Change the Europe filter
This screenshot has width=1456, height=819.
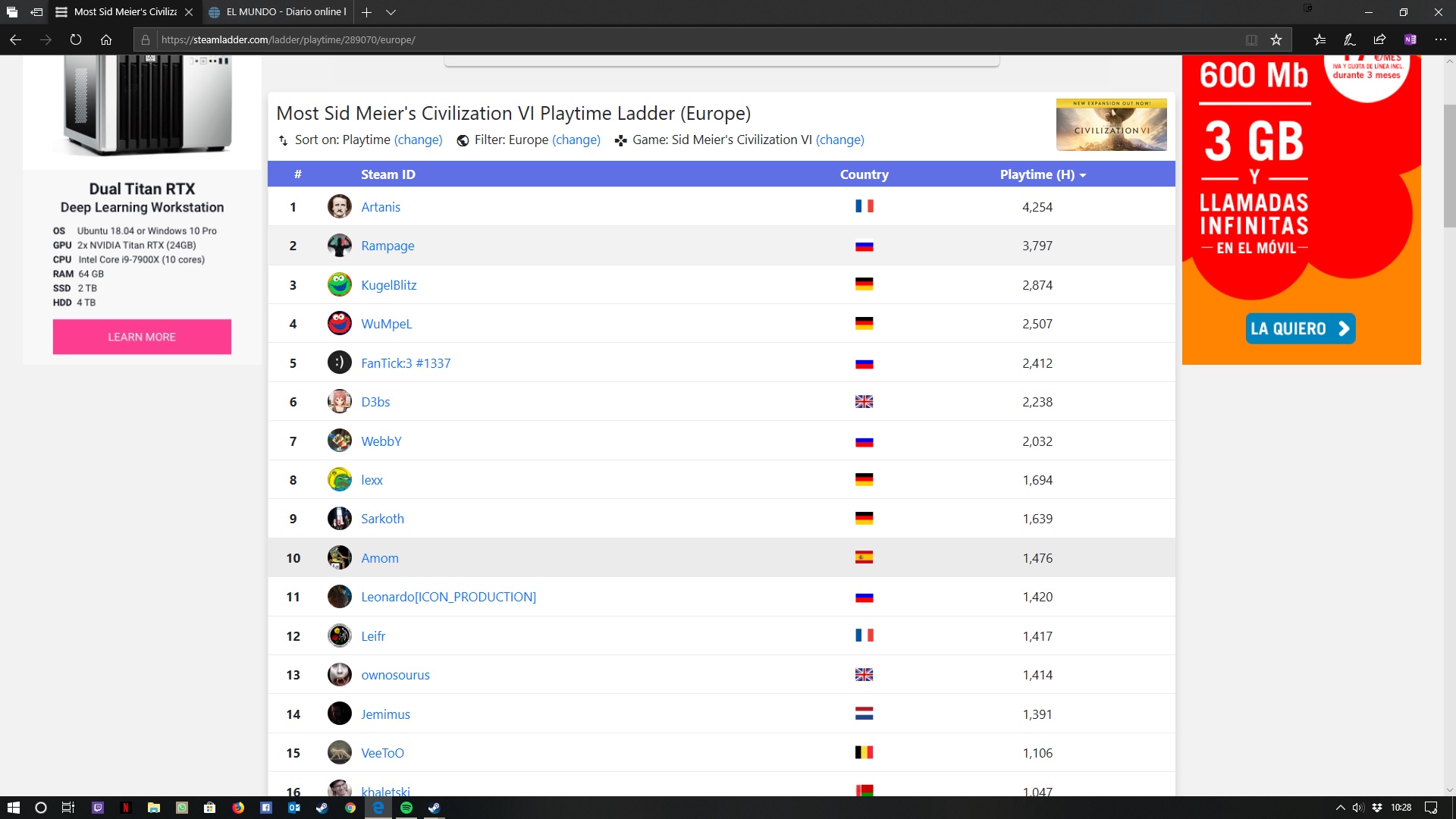[576, 140]
